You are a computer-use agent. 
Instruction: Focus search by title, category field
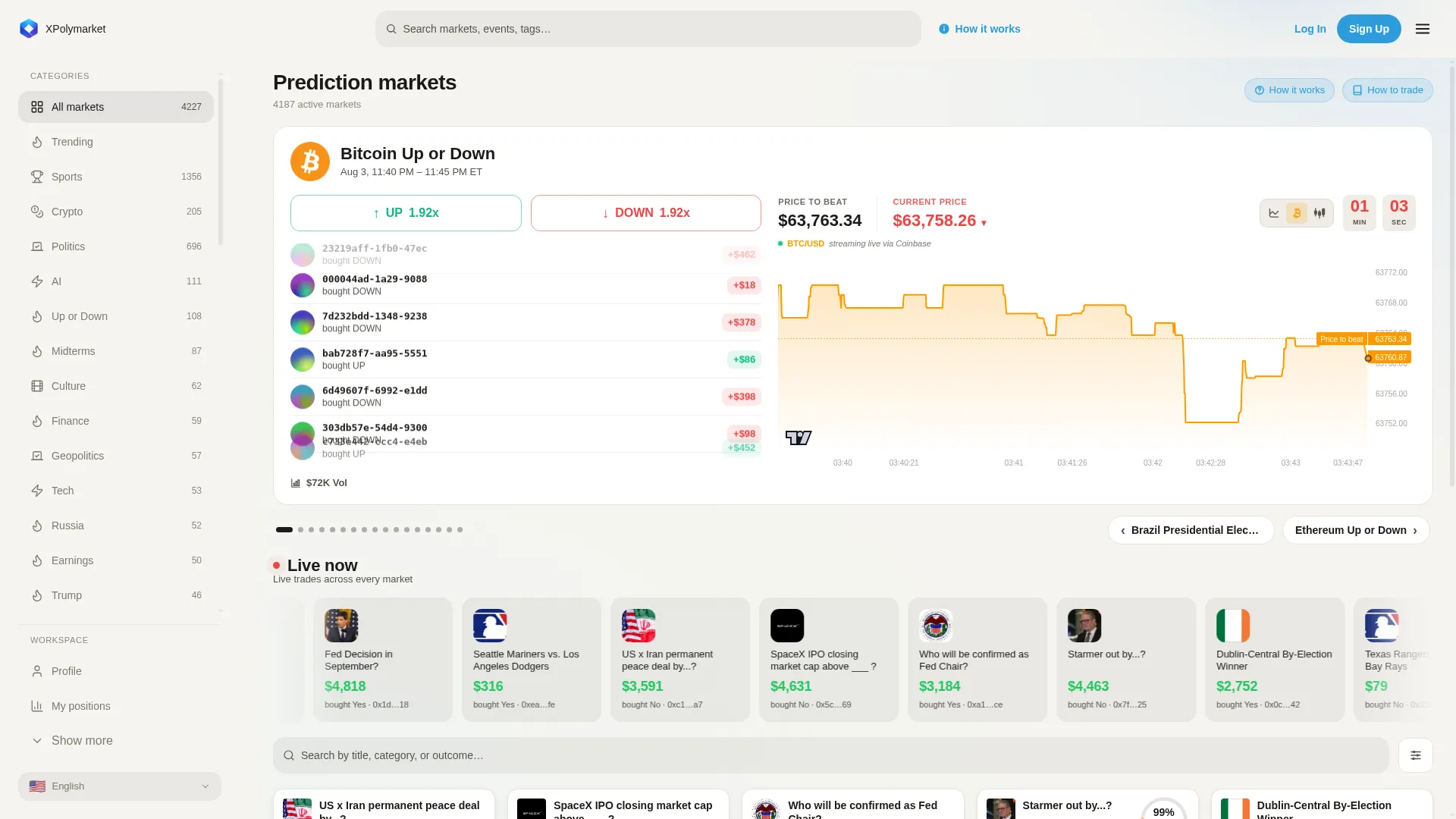[x=831, y=755]
